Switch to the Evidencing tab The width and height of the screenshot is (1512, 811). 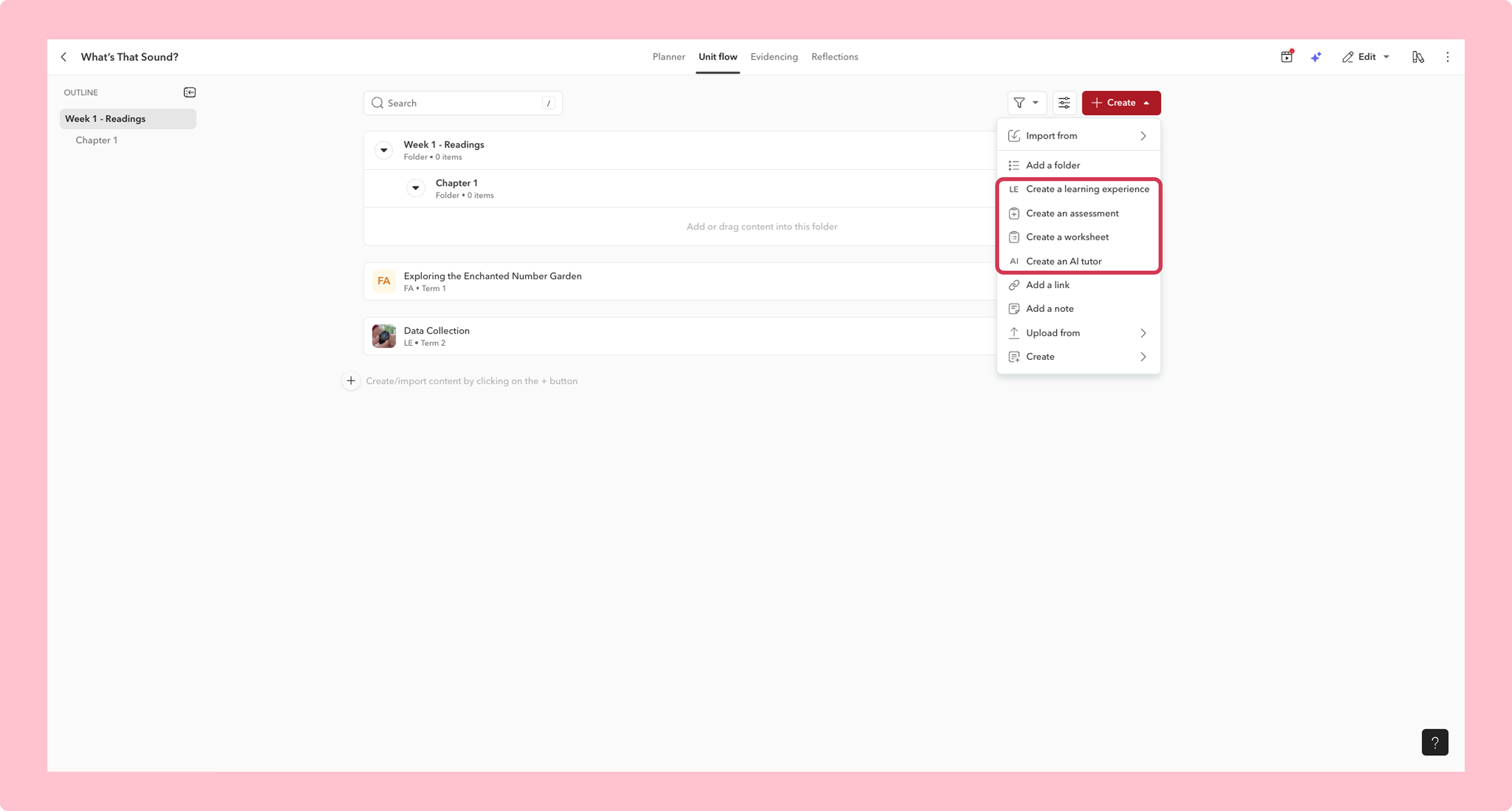(x=774, y=57)
